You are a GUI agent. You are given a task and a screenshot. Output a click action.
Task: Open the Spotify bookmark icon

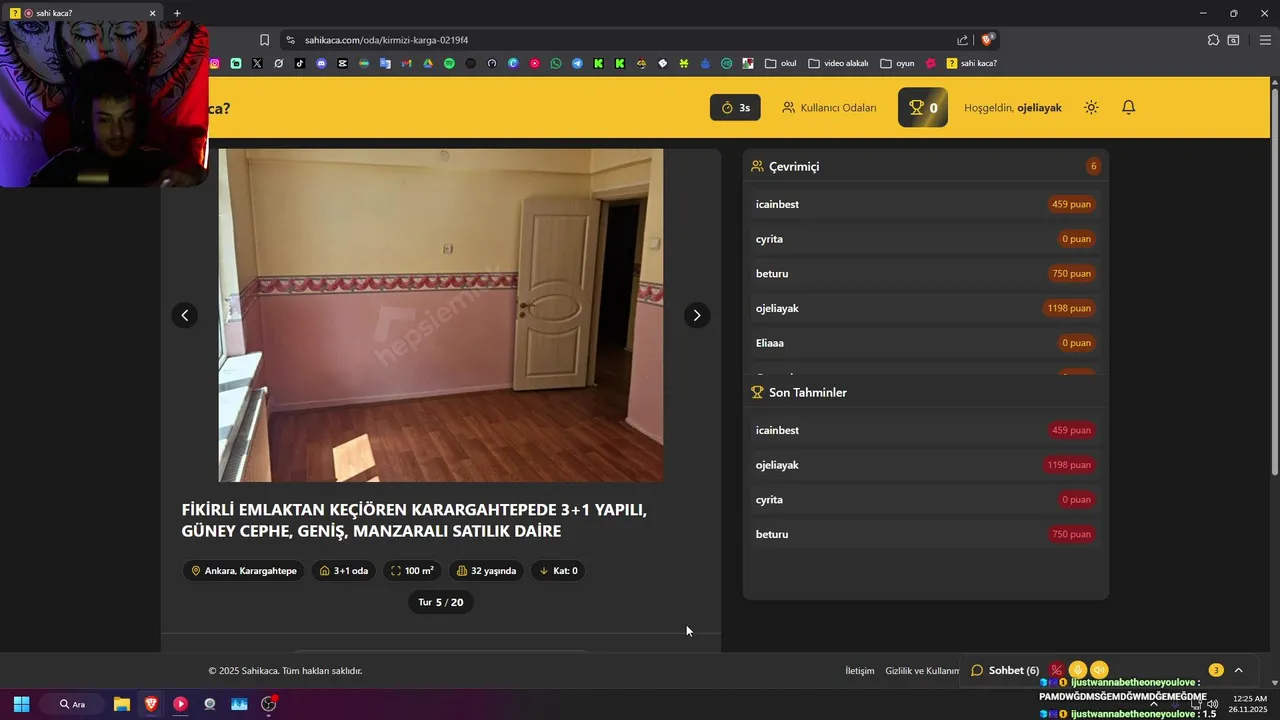[449, 63]
